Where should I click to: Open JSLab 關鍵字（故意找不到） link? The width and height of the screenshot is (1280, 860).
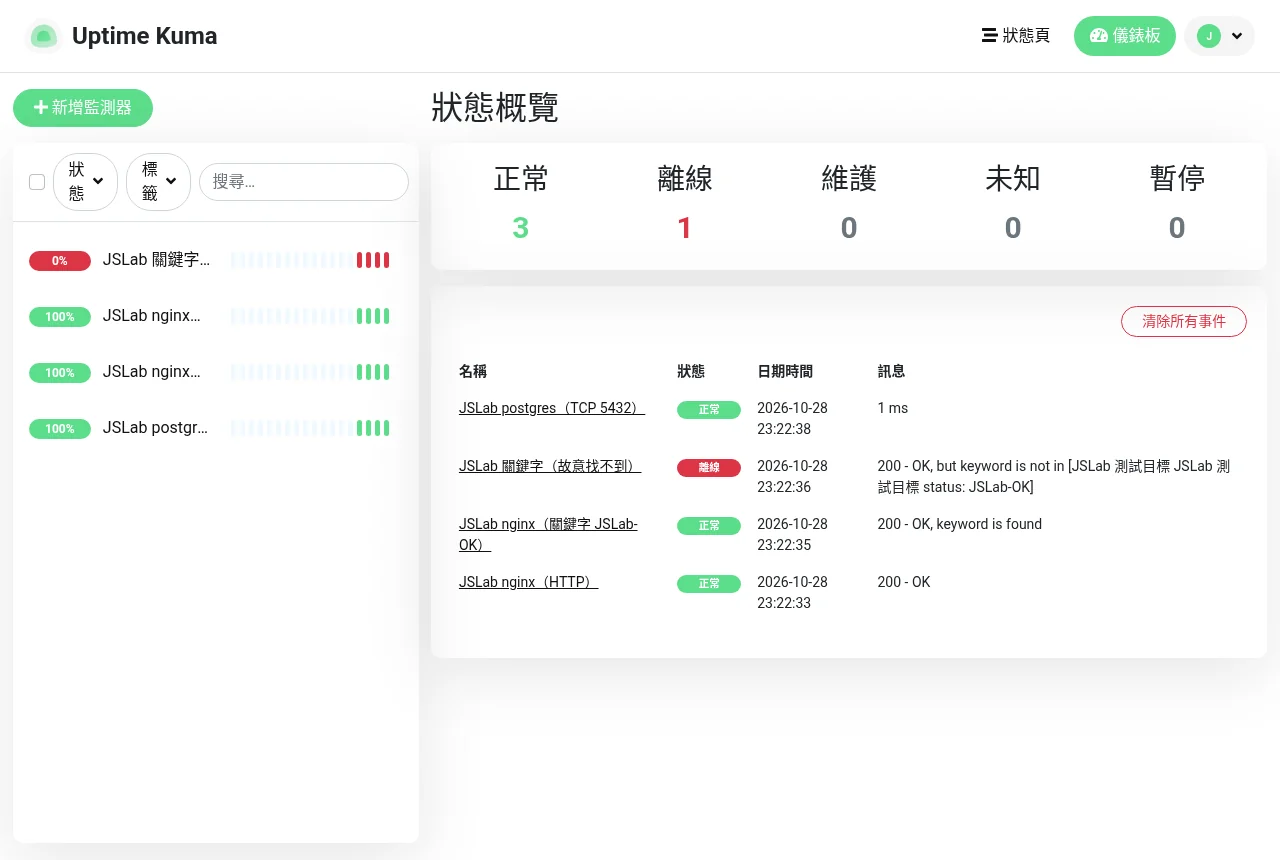tap(550, 466)
